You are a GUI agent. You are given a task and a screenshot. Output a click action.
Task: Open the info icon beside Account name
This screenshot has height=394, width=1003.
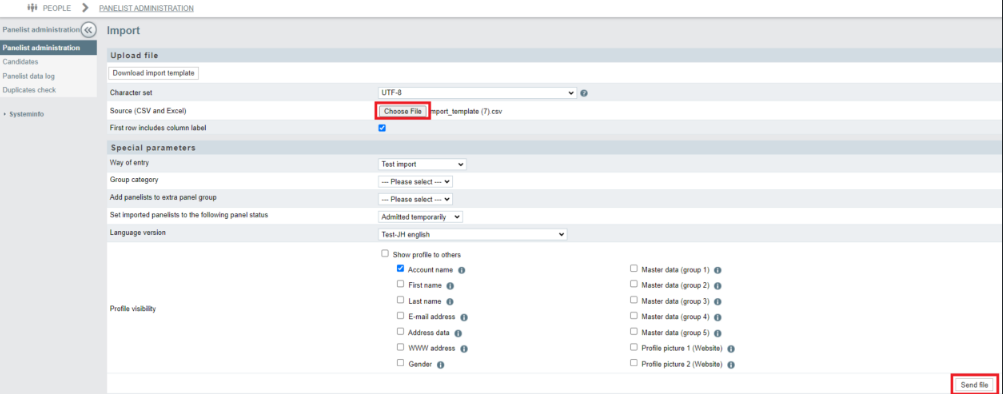[x=461, y=270]
